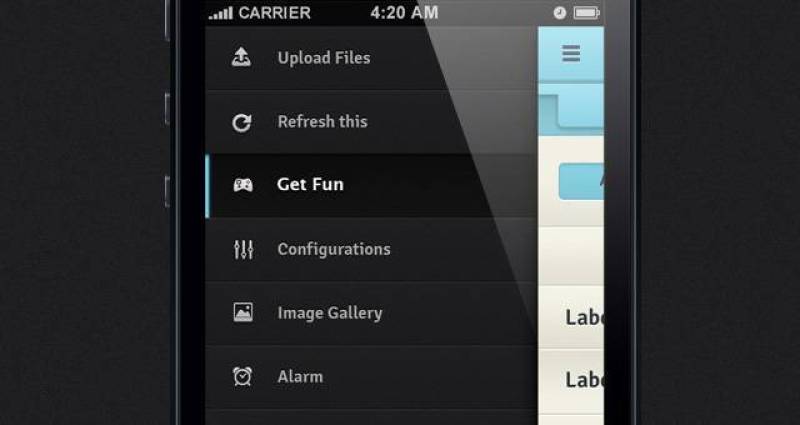Open the Configurations menu label
800x425 pixels.
(334, 249)
